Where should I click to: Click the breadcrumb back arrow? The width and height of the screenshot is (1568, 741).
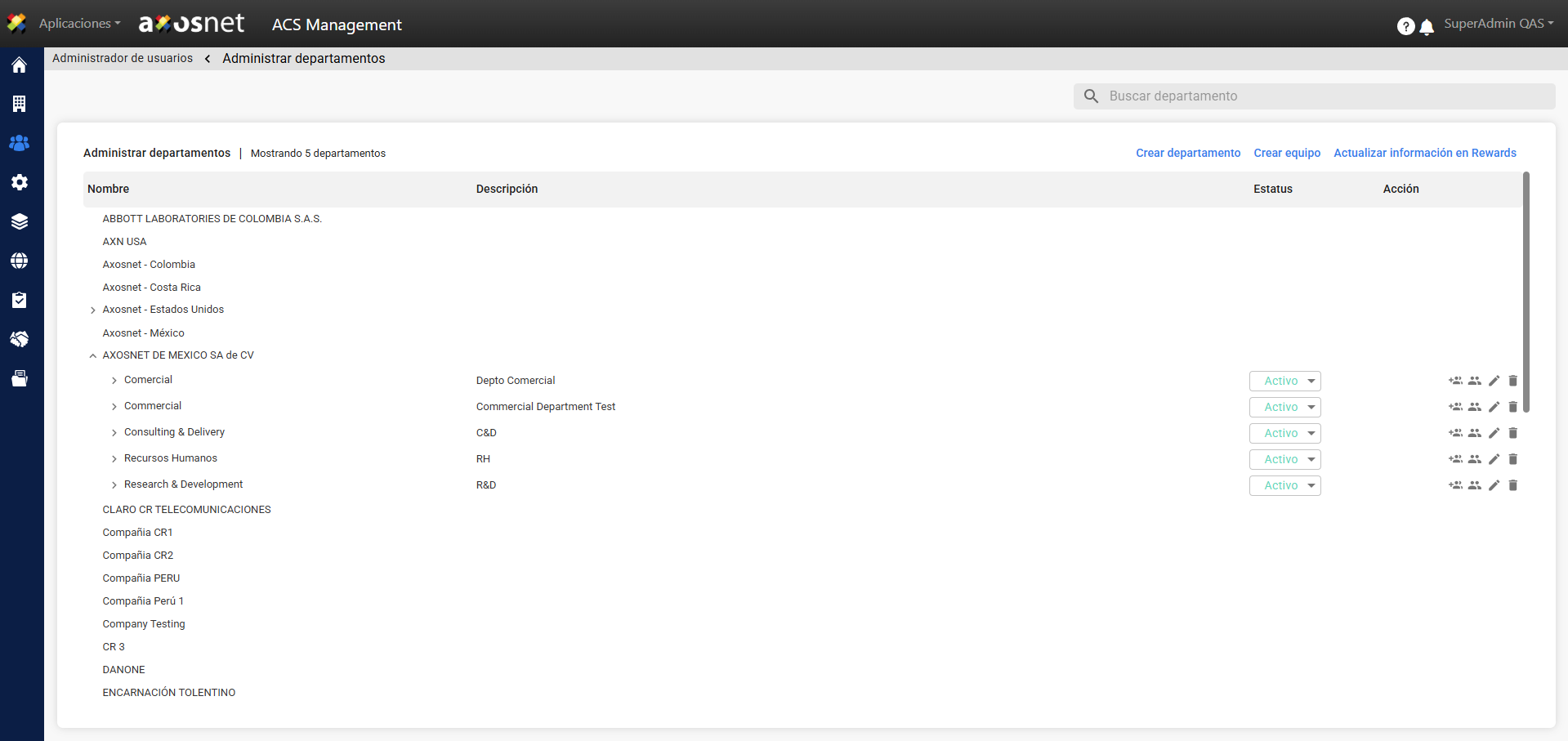208,59
